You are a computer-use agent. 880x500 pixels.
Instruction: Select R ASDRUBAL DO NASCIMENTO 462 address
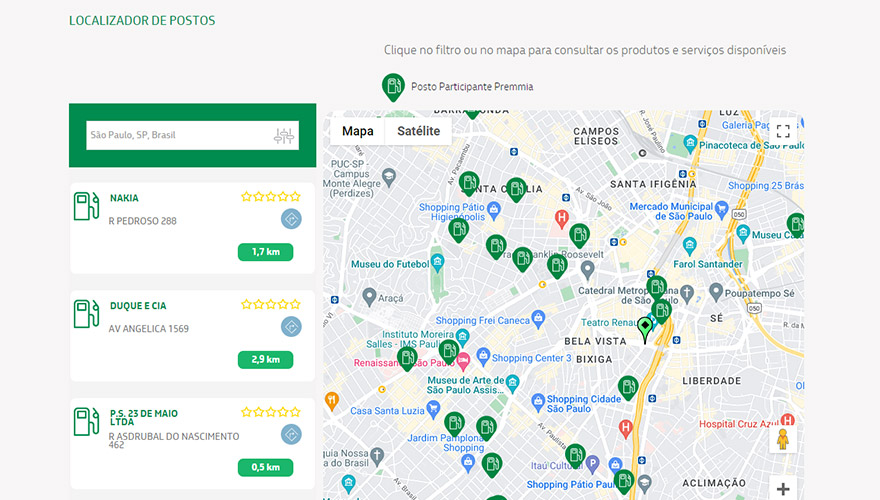tap(174, 441)
